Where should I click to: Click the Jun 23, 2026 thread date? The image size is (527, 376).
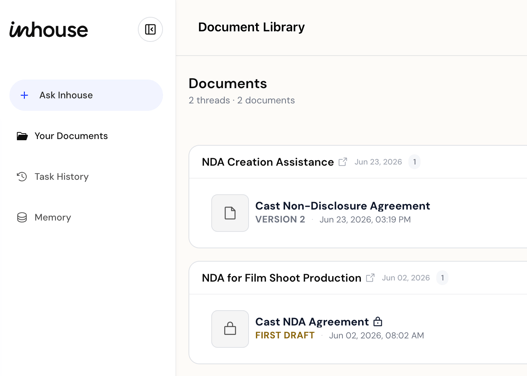pyautogui.click(x=378, y=162)
